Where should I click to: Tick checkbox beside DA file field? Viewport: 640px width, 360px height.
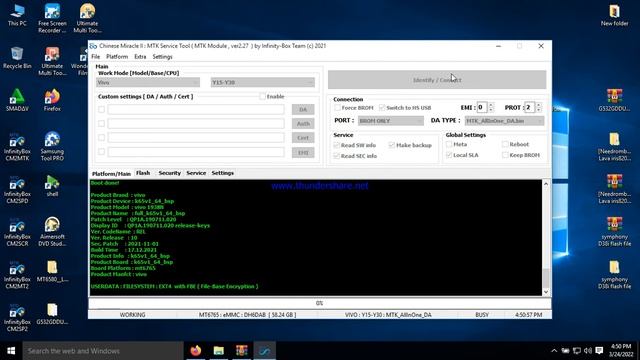tap(101, 109)
